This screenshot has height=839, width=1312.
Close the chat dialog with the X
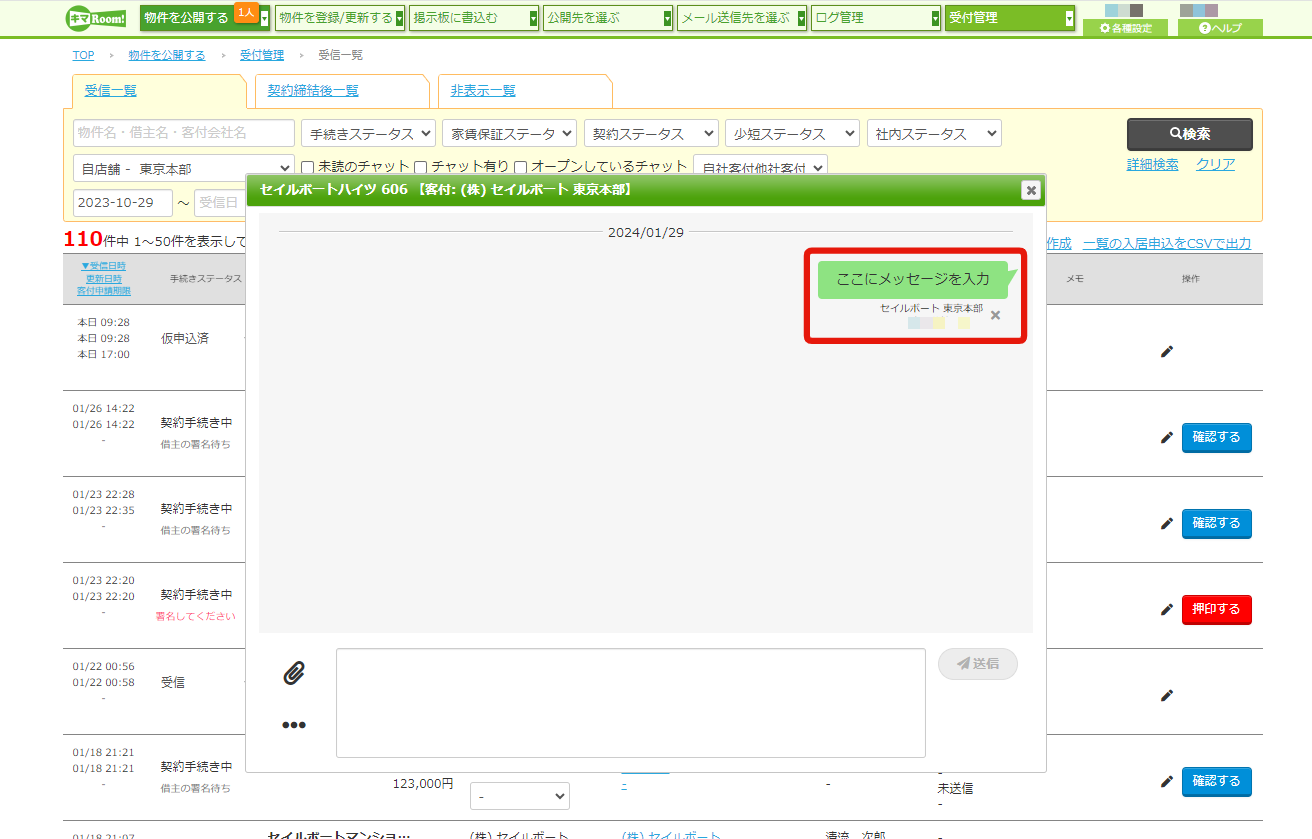tap(1030, 190)
